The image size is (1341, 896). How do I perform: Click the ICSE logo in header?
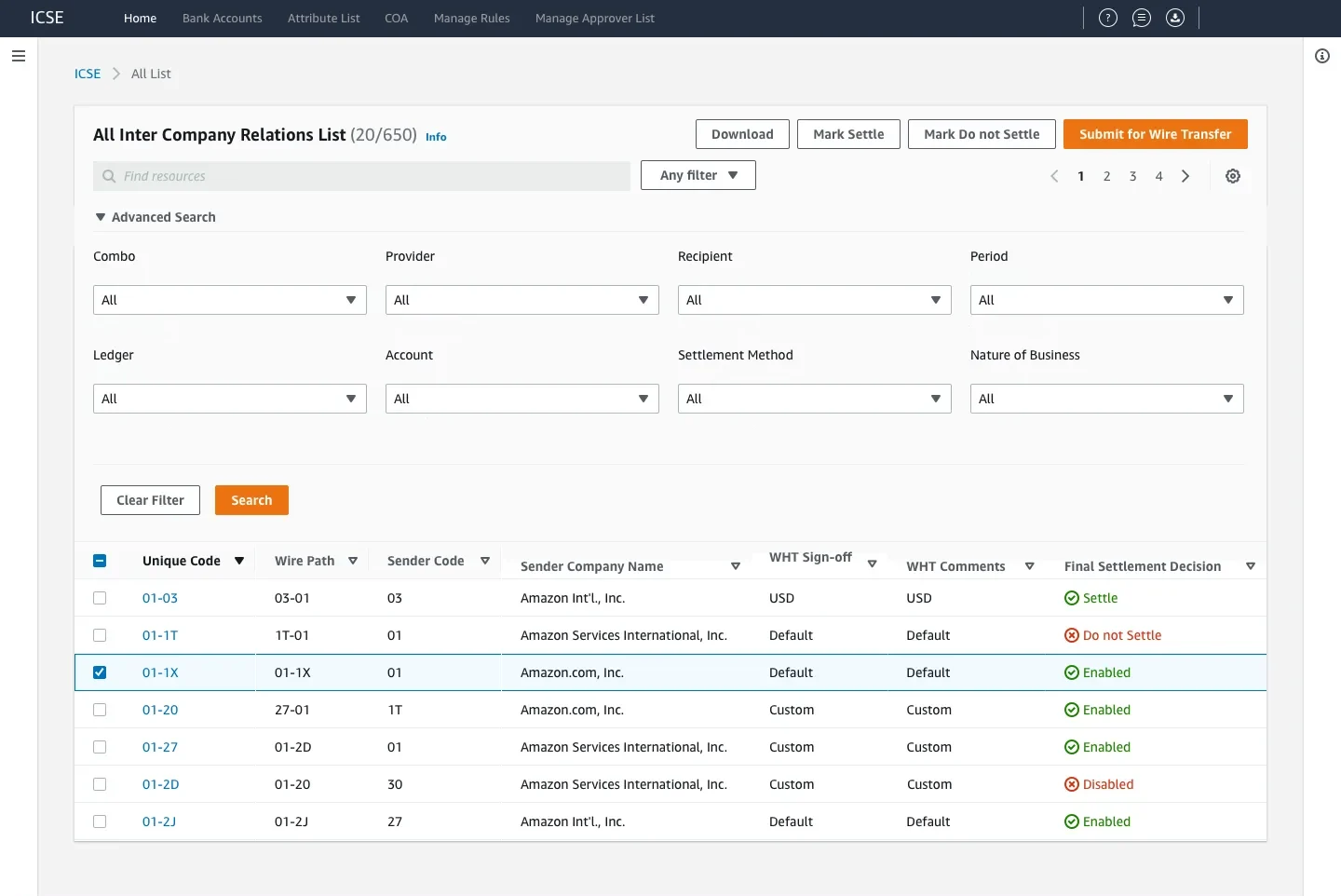(x=47, y=18)
